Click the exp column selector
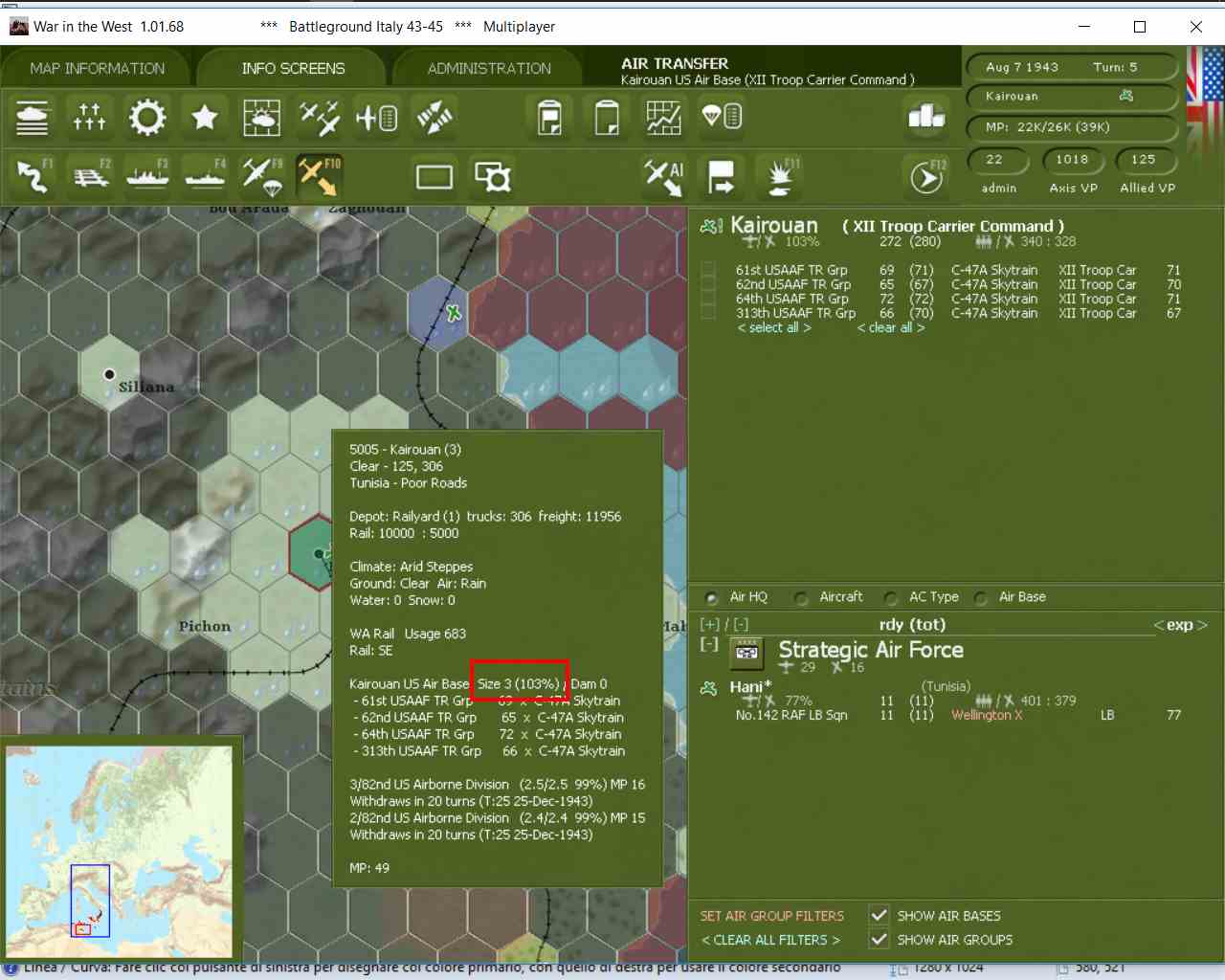1225x980 pixels. pos(1180,625)
